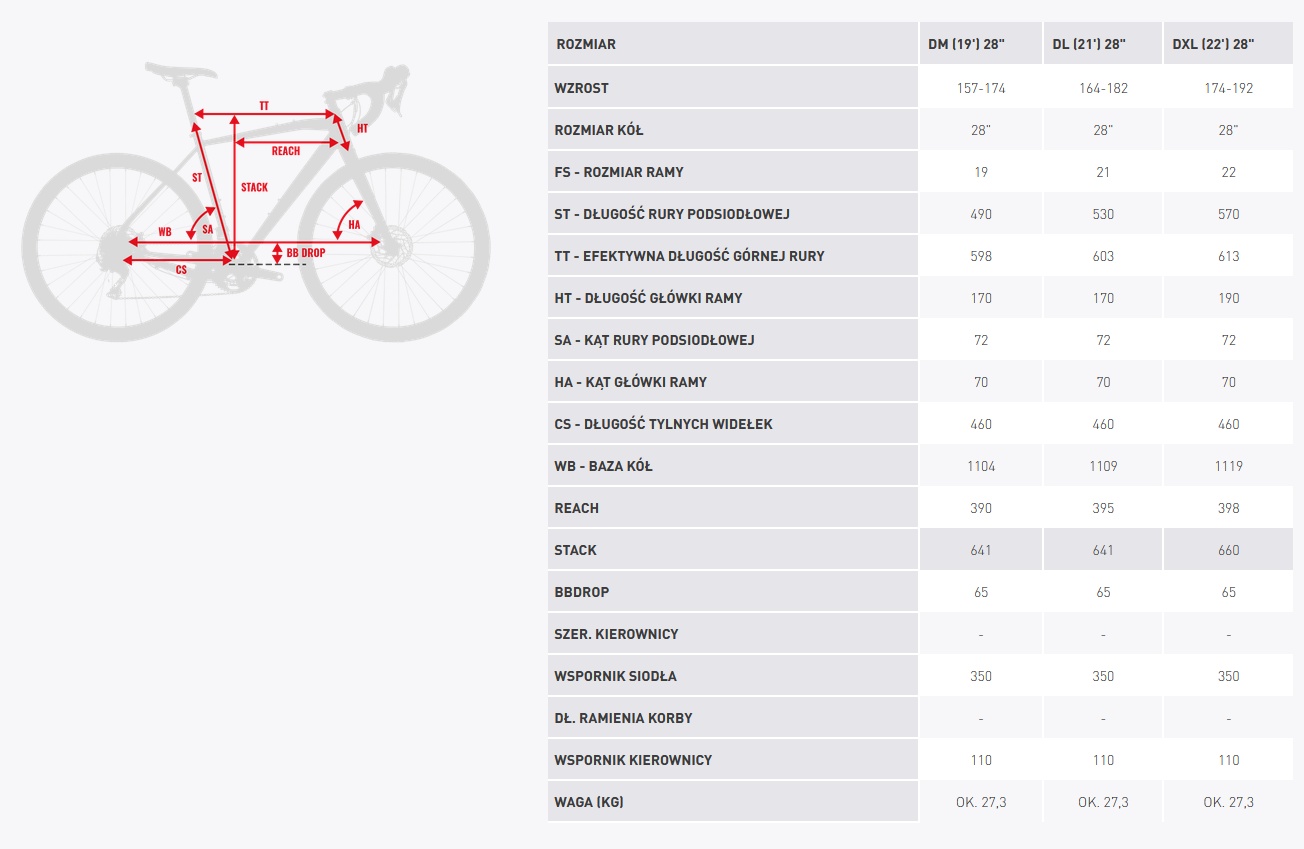The image size is (1304, 849).
Task: Click the WZROST row label
Action: click(581, 88)
